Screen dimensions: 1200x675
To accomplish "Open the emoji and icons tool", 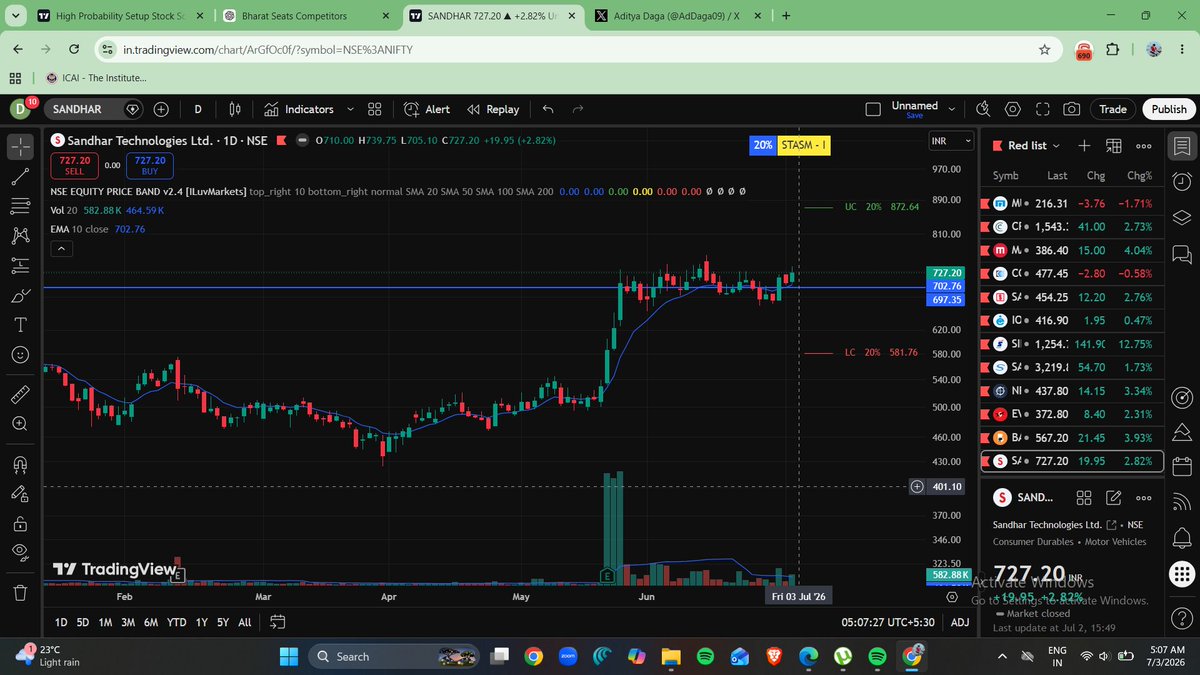I will point(20,355).
